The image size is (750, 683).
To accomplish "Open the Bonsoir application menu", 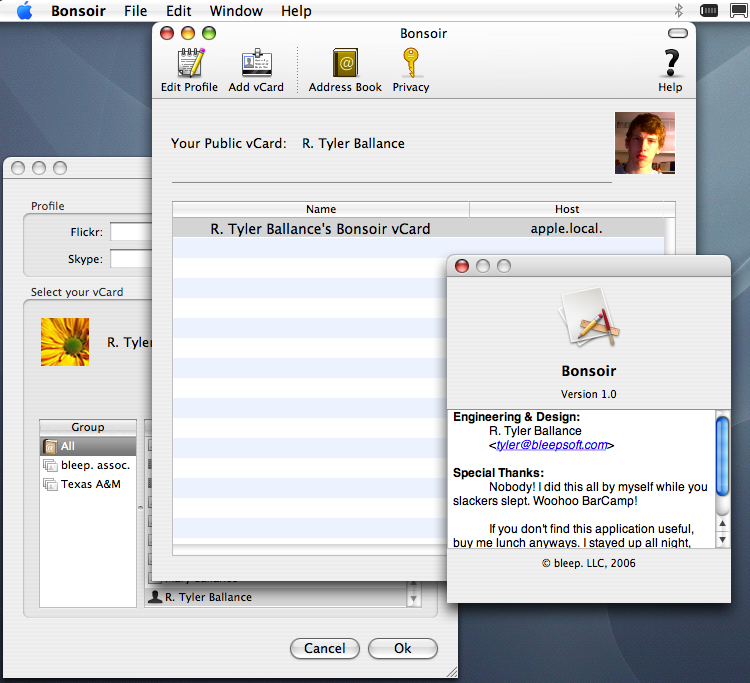I will click(x=78, y=11).
